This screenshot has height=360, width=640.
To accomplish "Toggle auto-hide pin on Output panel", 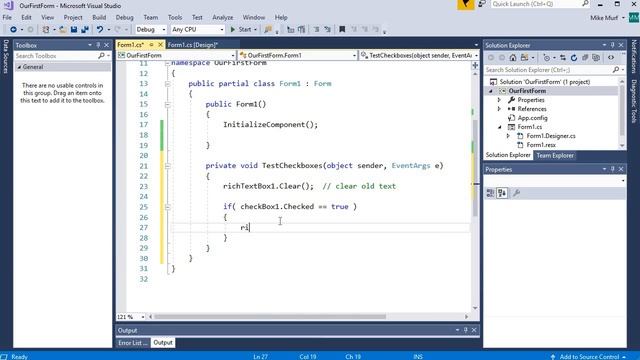I will click(x=466, y=330).
